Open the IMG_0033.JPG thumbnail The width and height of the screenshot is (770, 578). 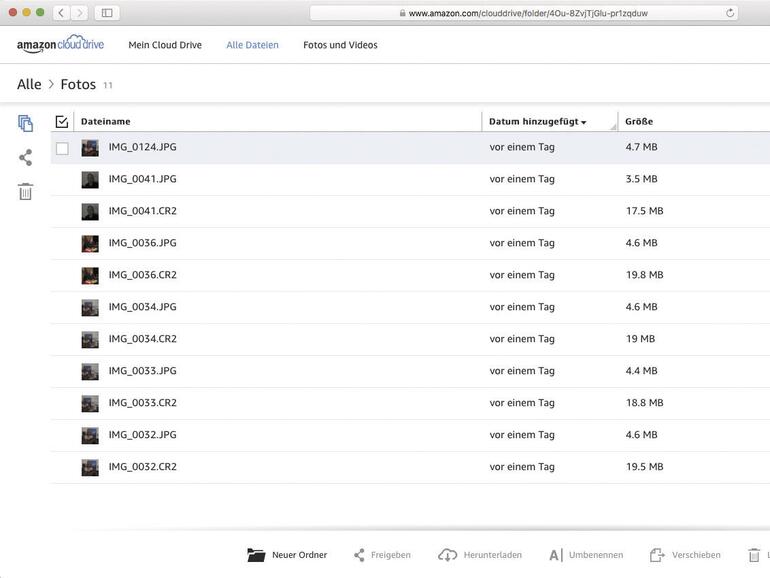(90, 371)
